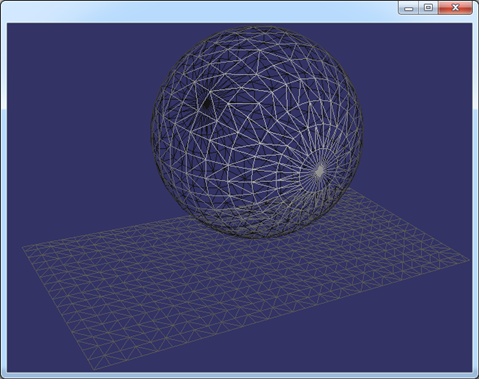Maximize the 3D viewer window

click(x=428, y=8)
